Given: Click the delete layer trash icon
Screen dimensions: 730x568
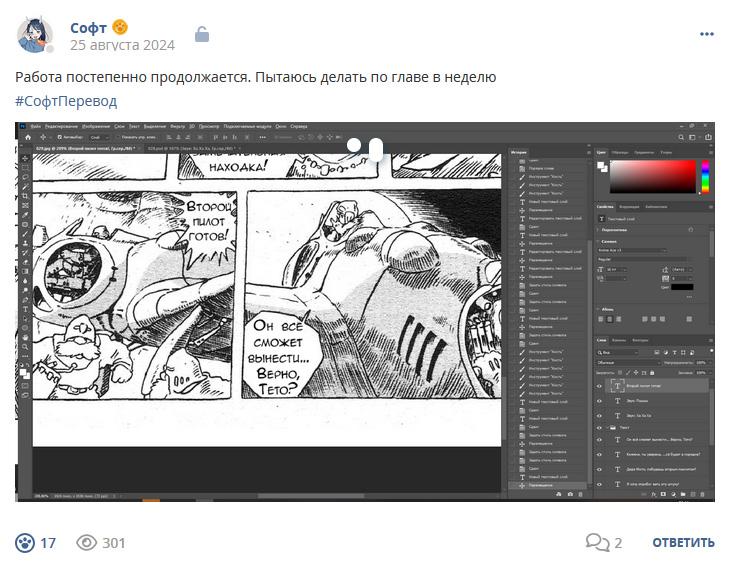Looking at the screenshot, I should point(703,494).
